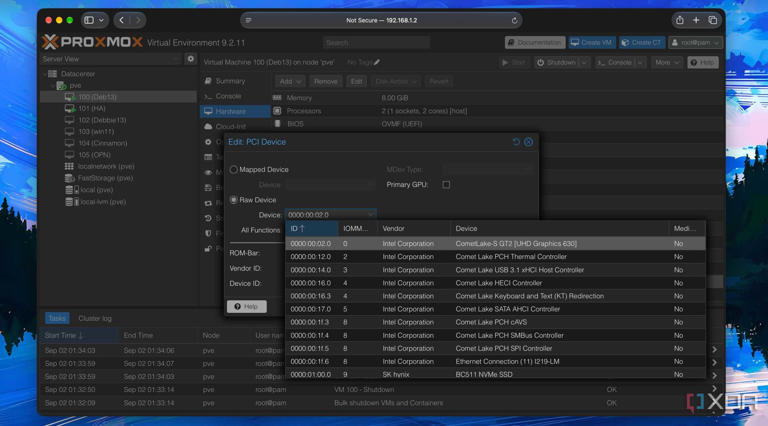The height and width of the screenshot is (426, 768).
Task: Select the Memory hardware row
Action: pos(497,98)
